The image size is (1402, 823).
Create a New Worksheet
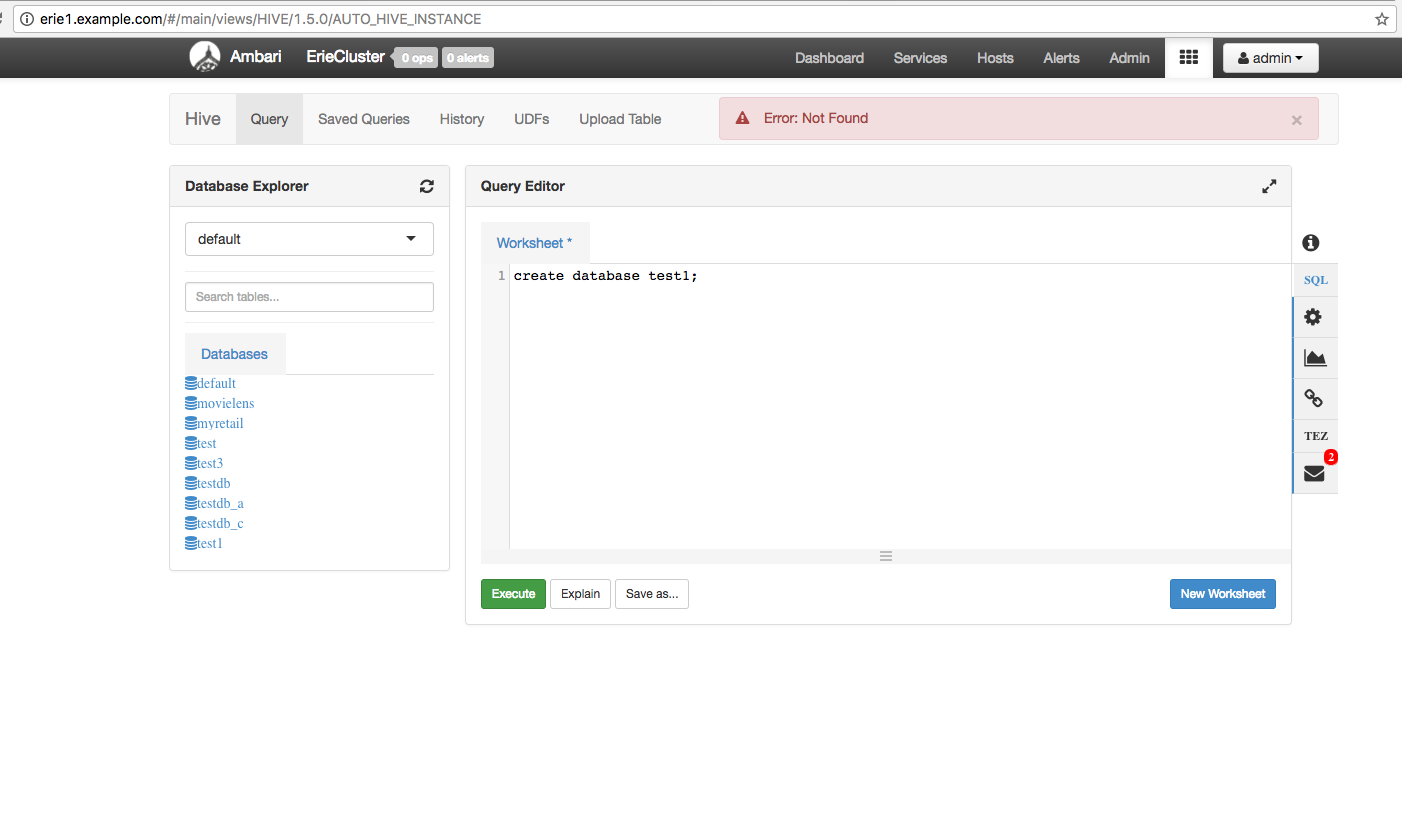(1222, 594)
